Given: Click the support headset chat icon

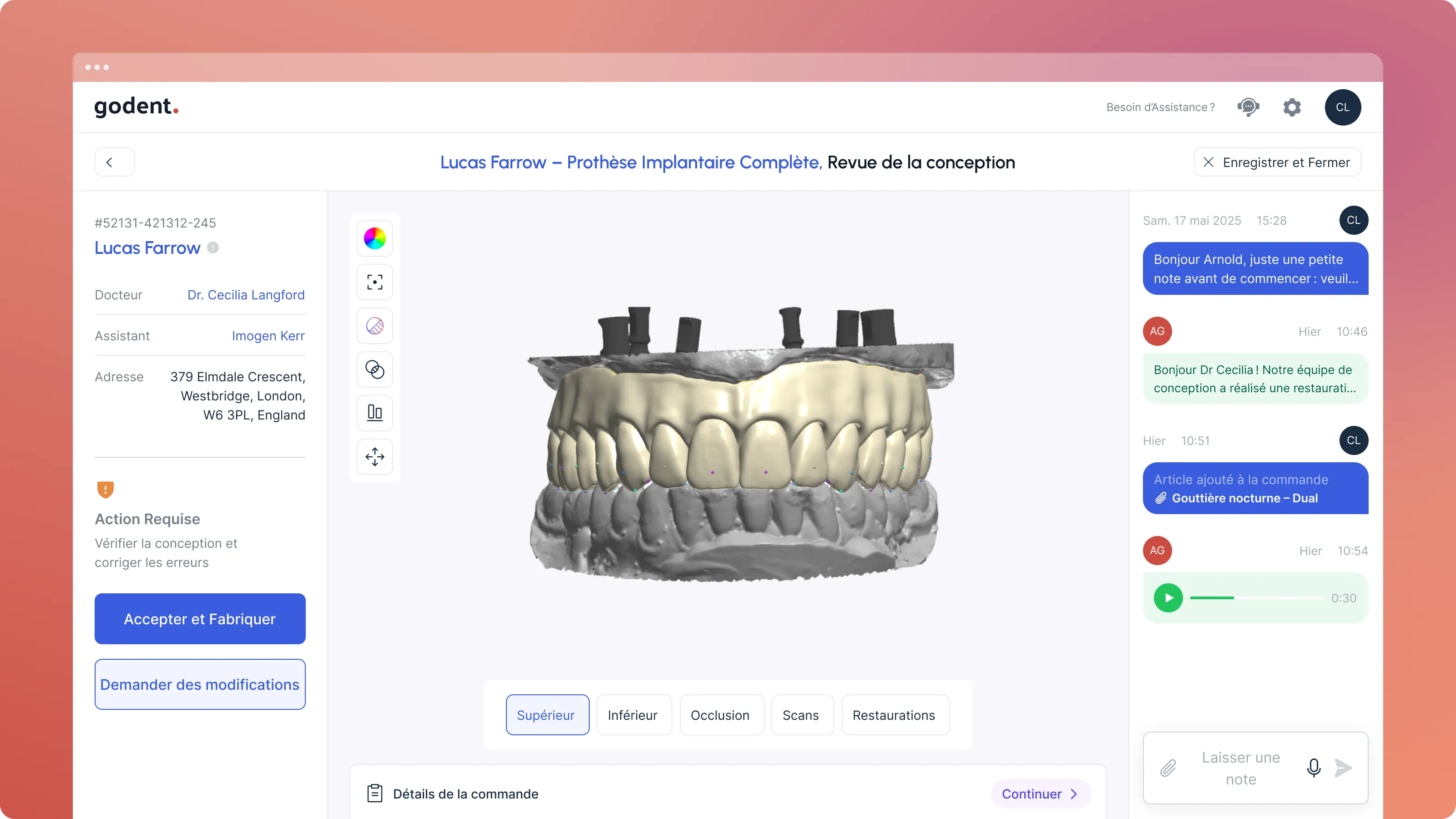Looking at the screenshot, I should [1248, 107].
